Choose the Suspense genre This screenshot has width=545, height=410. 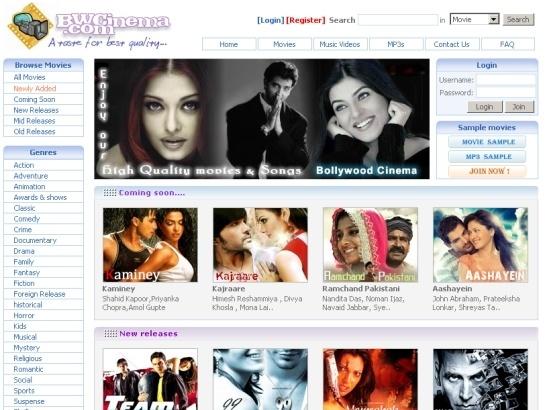[29, 401]
